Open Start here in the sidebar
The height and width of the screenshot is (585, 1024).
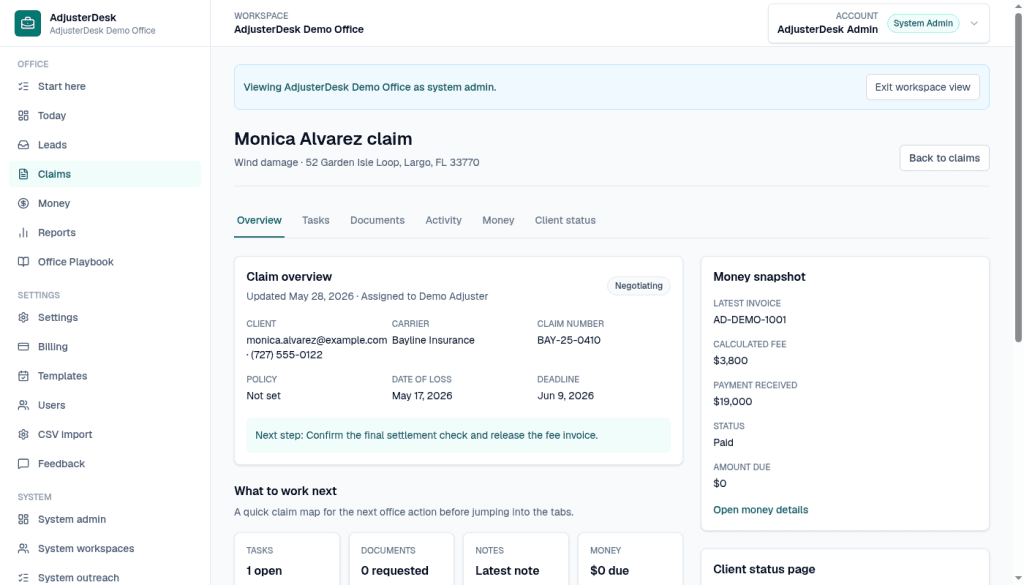(105, 86)
